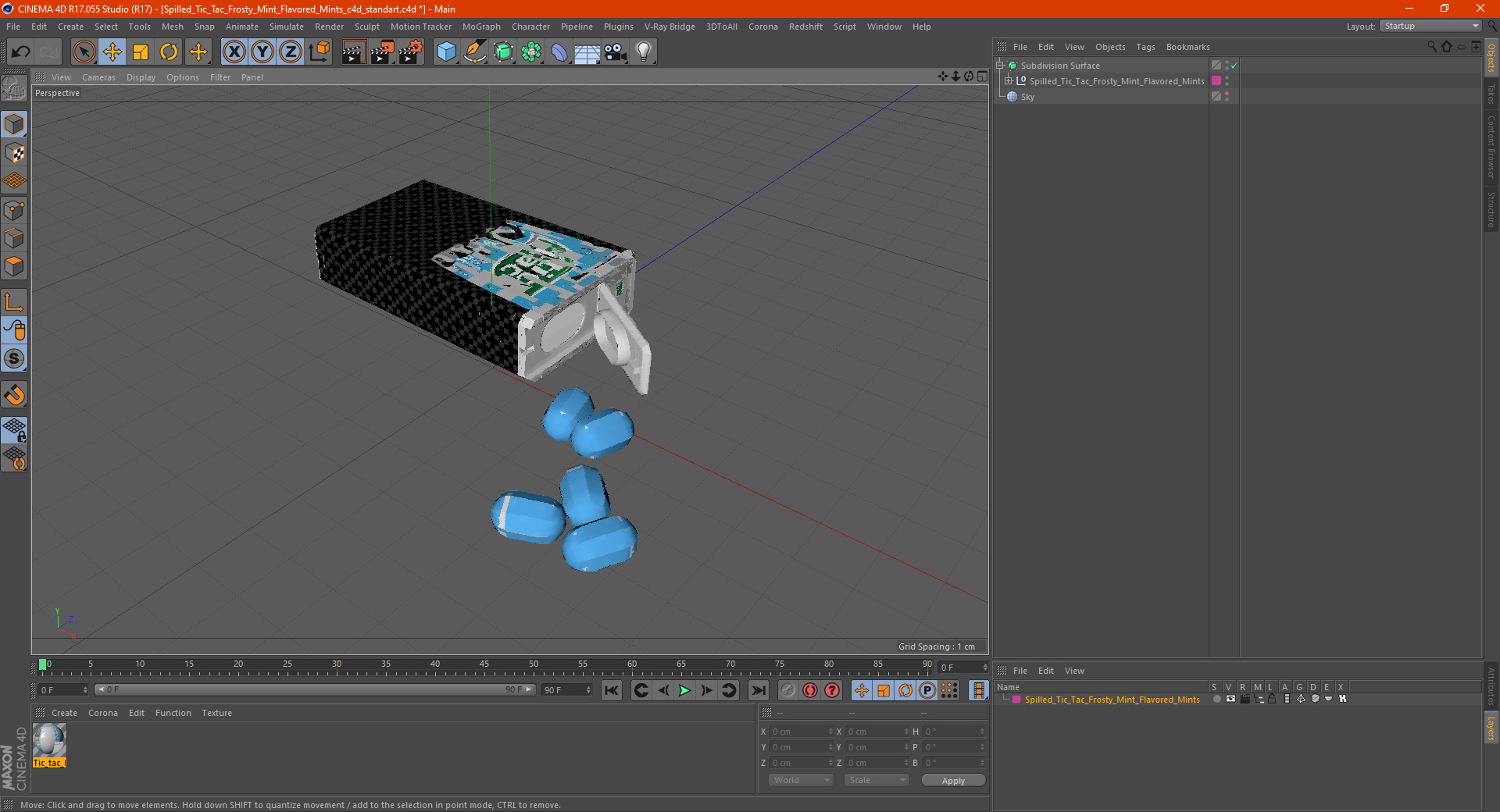Open the Layout Startup dropdown

click(1430, 26)
